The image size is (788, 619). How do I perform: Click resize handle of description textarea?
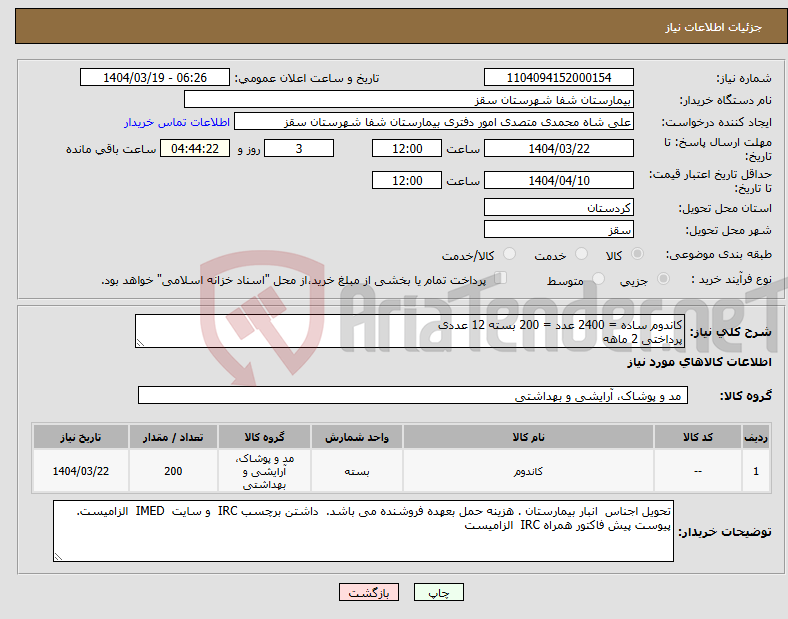click(x=140, y=343)
